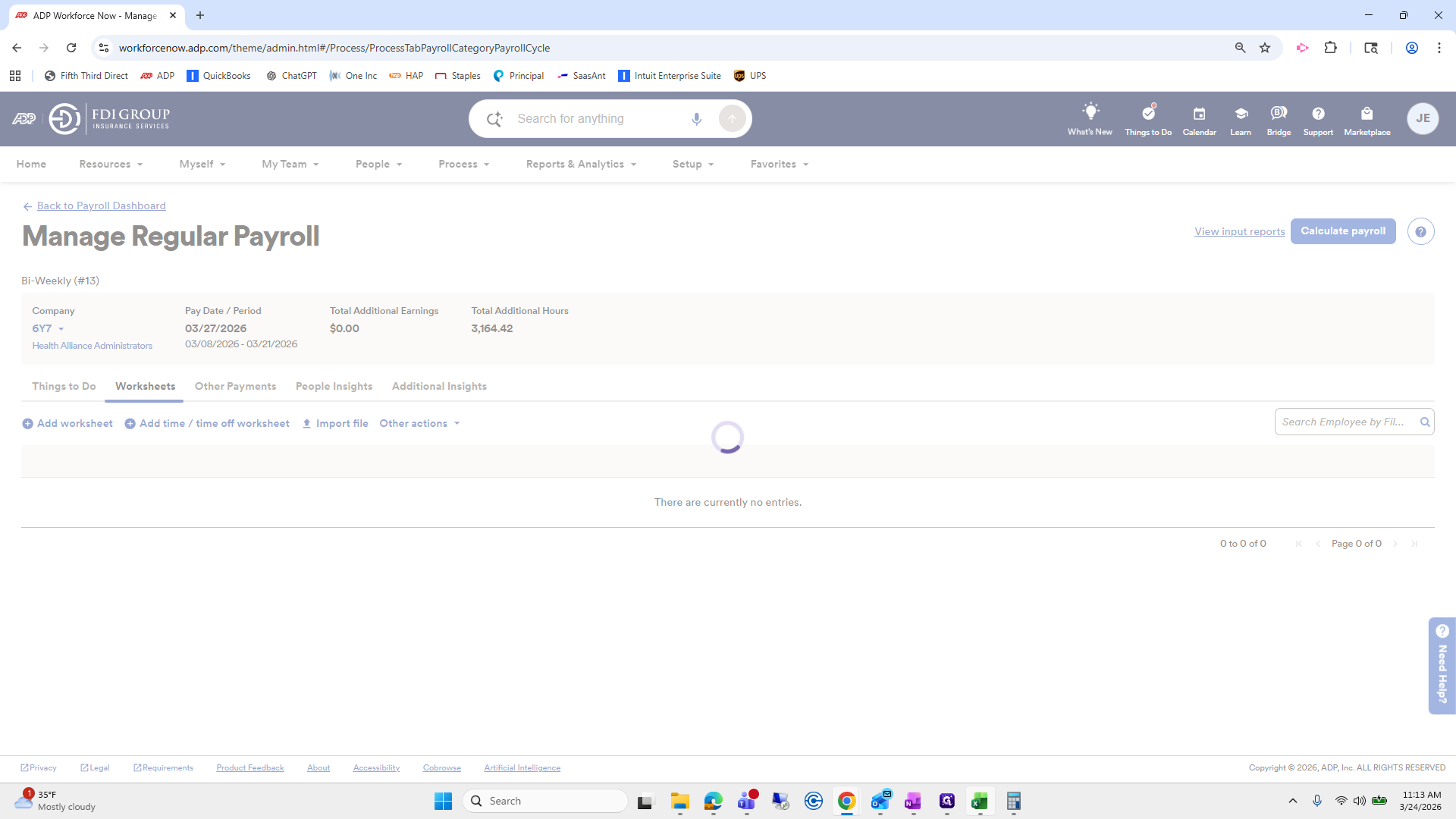
Task: Switch to the Other Payments tab
Action: (x=235, y=387)
